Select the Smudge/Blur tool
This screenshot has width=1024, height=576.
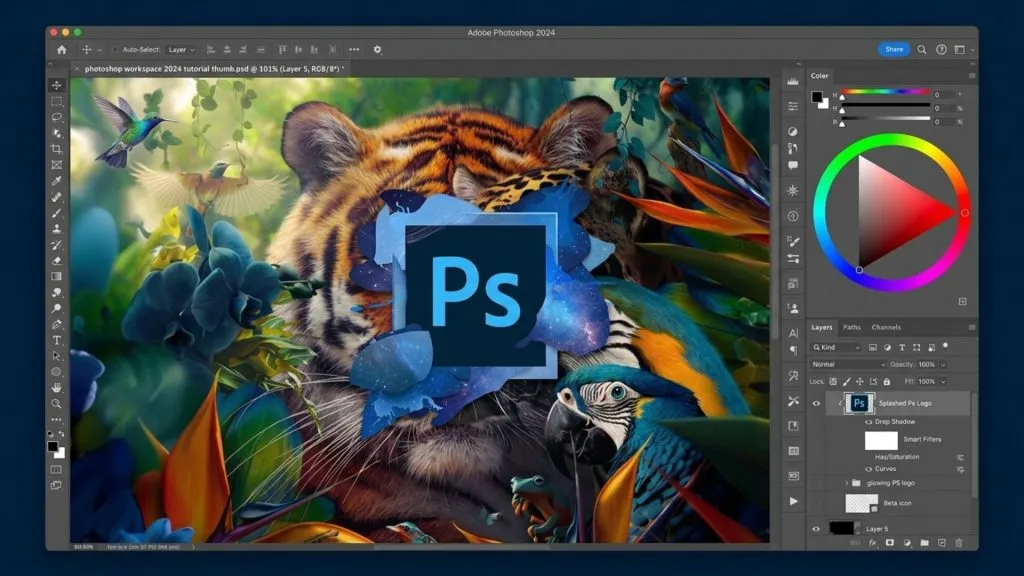click(57, 293)
